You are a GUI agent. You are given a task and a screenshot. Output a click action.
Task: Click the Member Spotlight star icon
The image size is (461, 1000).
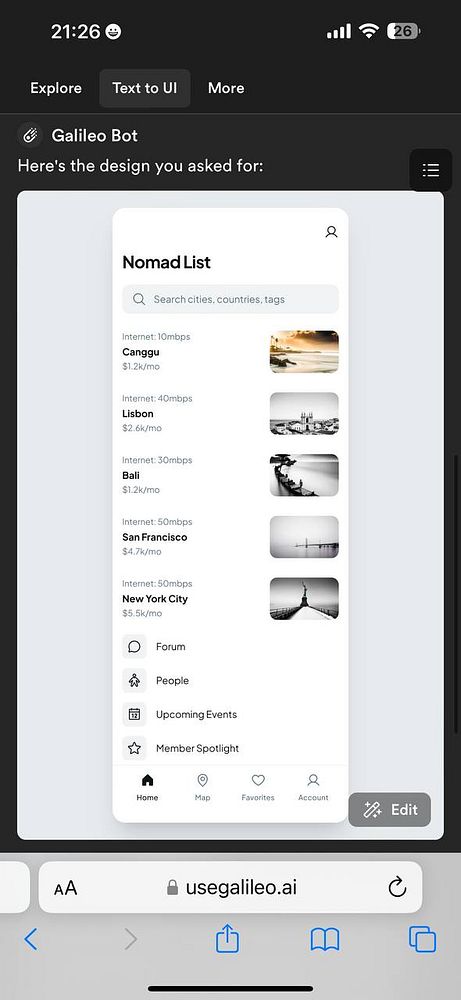coord(134,748)
